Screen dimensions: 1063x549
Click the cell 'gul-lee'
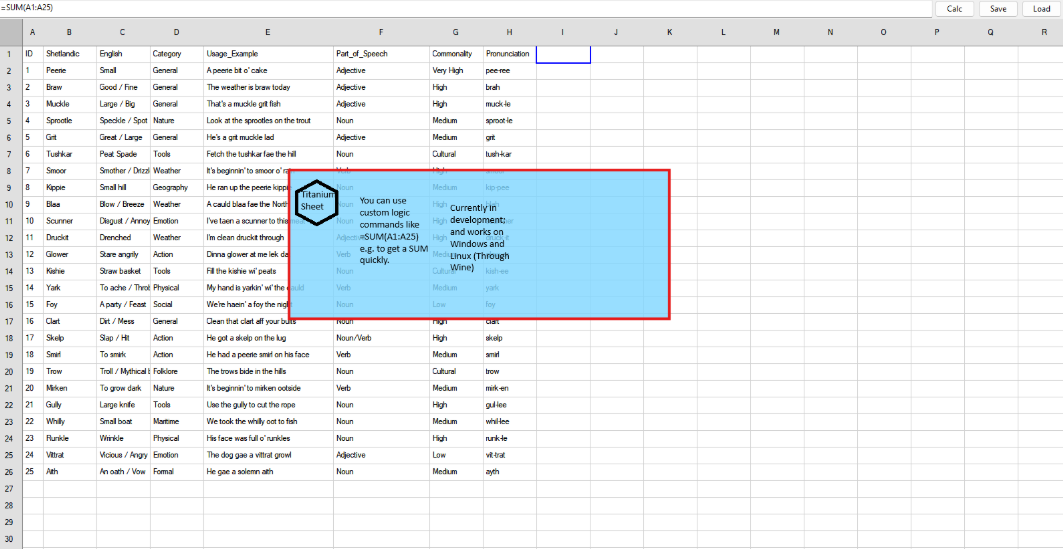coord(509,405)
